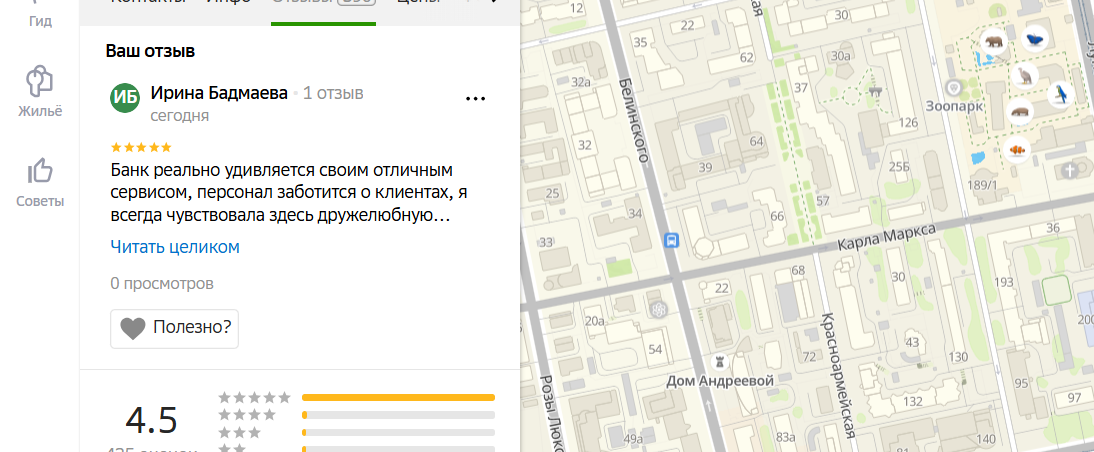Click the 'Ваш отзыв' heading

coord(150,51)
